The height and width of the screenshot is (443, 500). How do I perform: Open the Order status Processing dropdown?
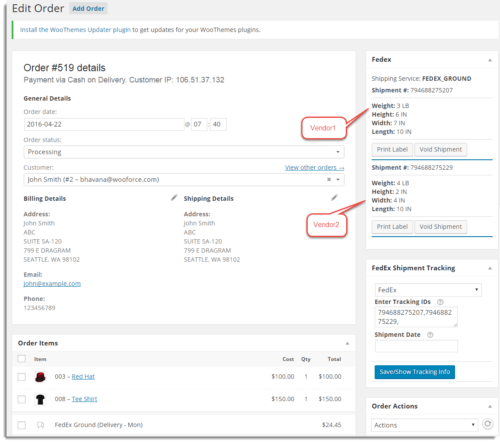pyautogui.click(x=184, y=152)
